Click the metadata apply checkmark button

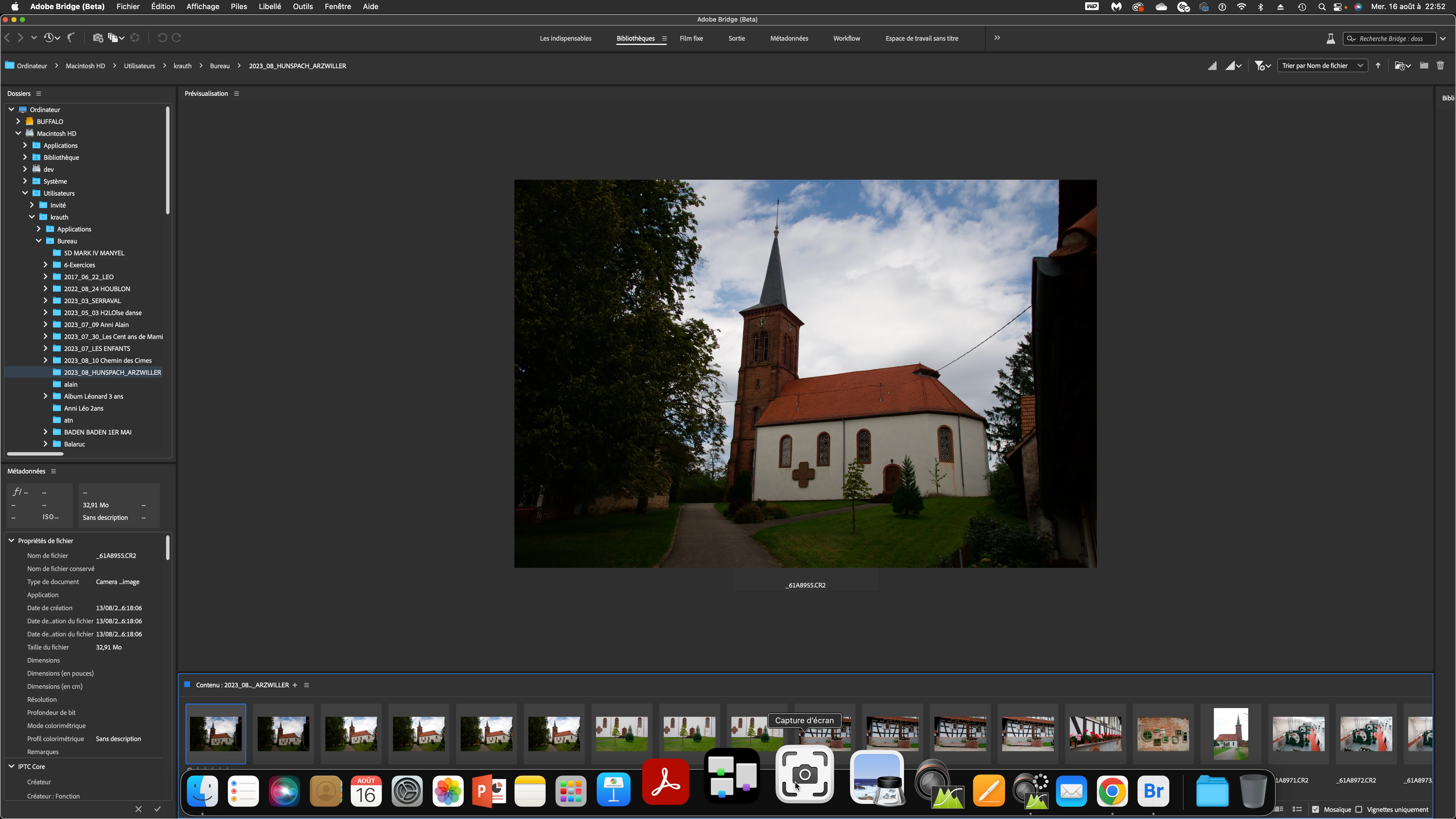point(158,809)
